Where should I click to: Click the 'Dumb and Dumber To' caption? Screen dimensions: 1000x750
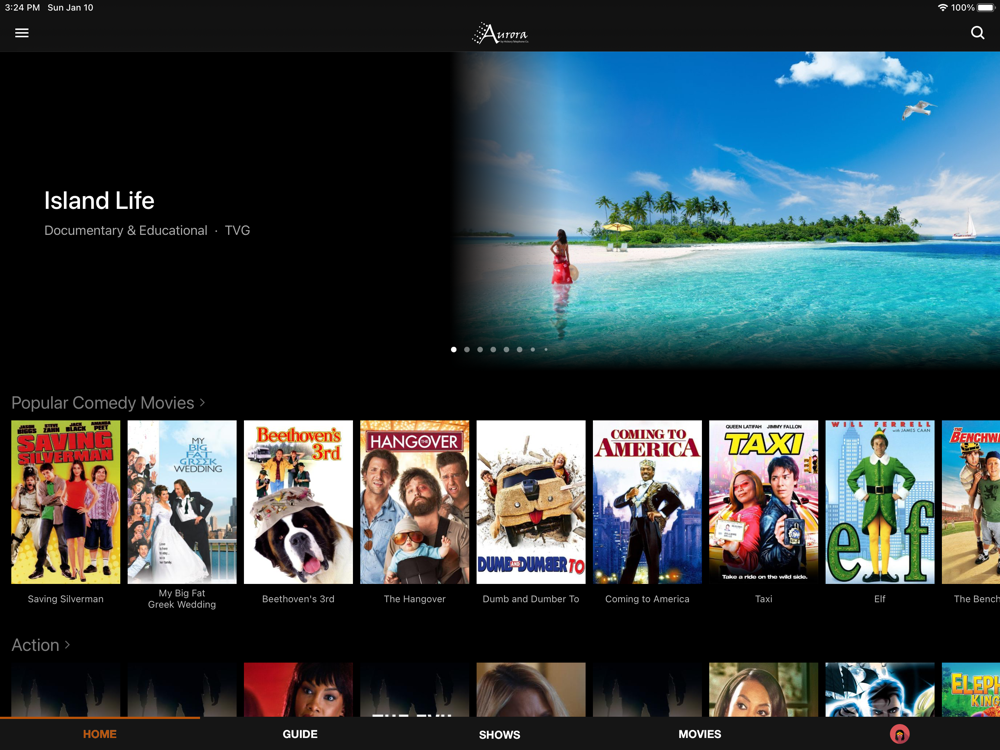531,599
